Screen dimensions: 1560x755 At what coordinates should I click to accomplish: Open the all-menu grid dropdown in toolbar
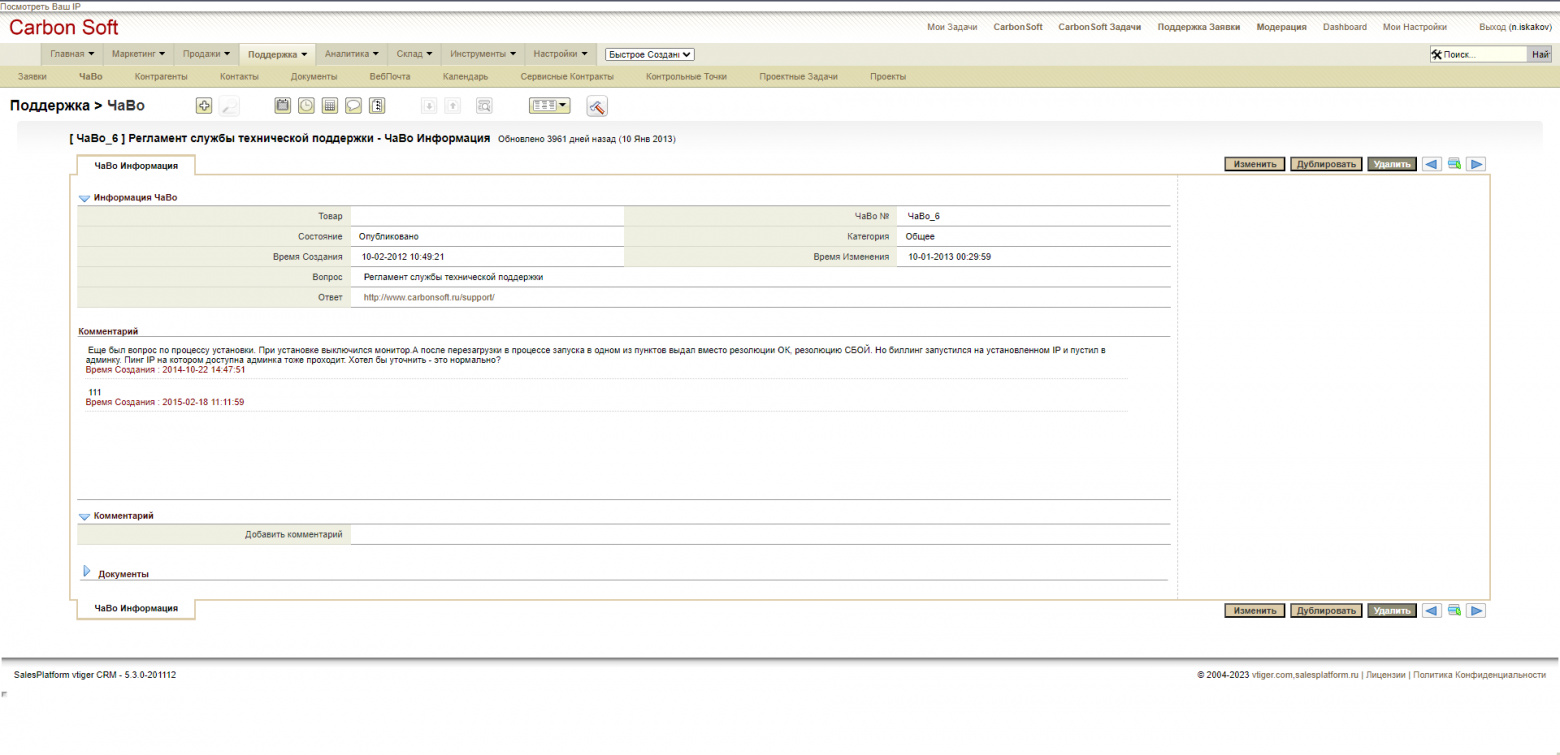(549, 105)
